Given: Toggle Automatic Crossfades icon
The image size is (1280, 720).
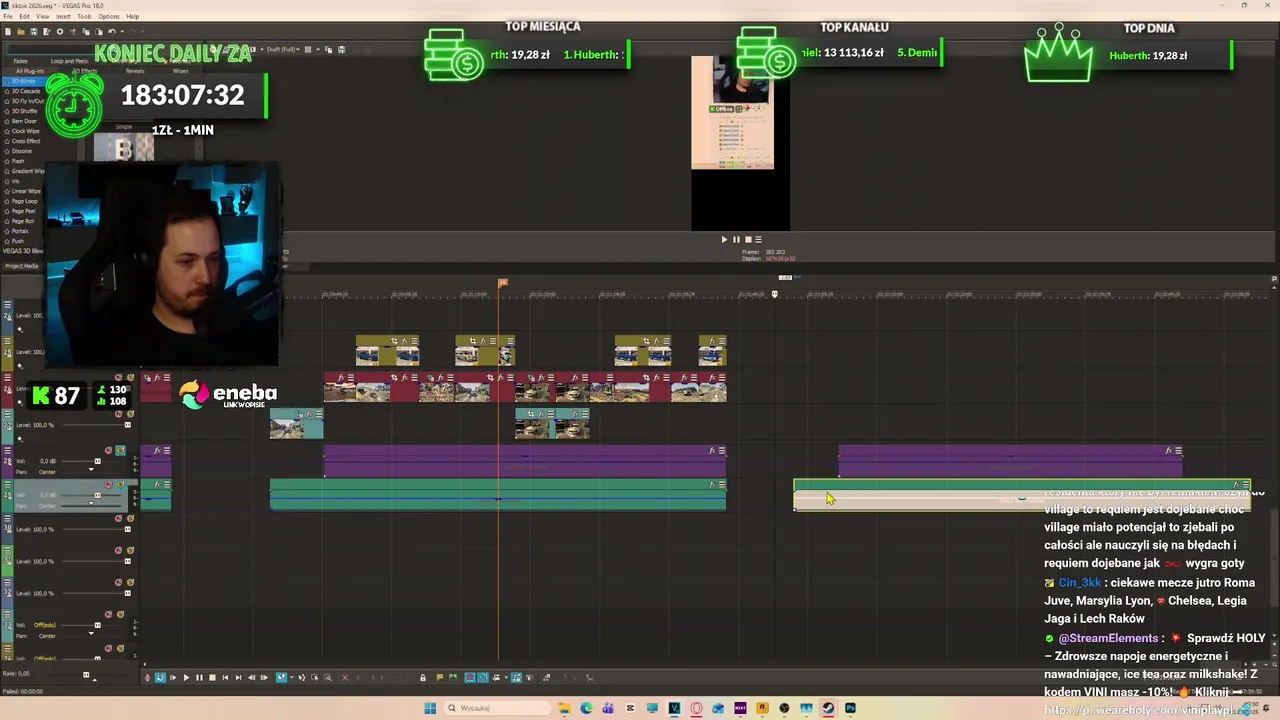Looking at the screenshot, I should [483, 677].
